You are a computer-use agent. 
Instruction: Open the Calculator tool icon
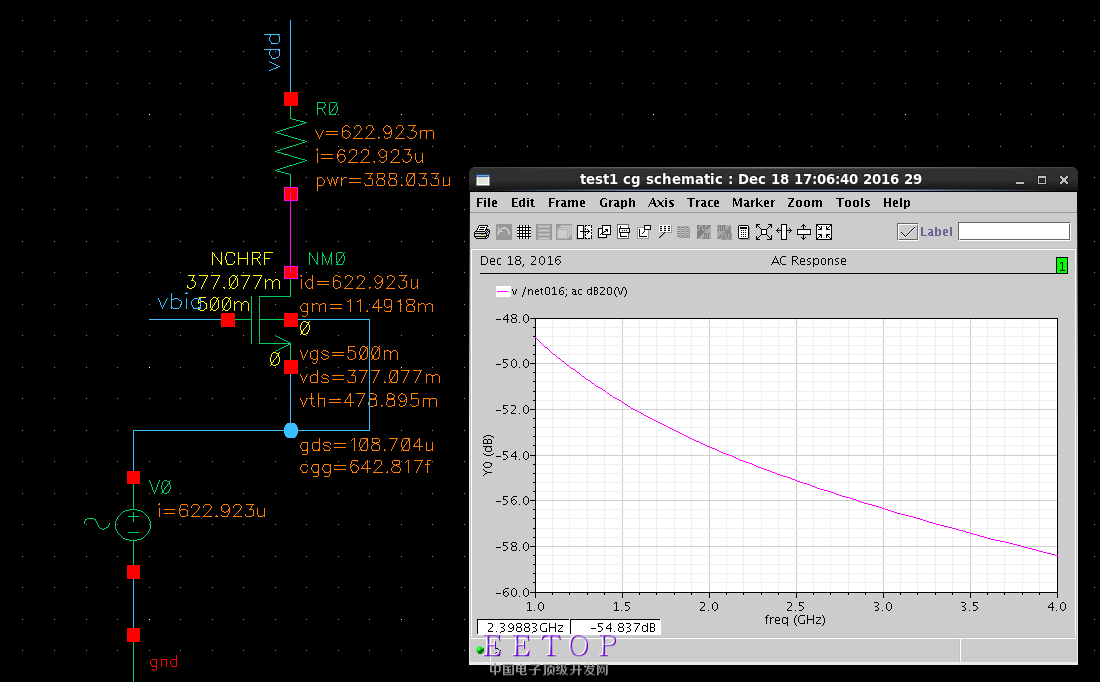[743, 232]
